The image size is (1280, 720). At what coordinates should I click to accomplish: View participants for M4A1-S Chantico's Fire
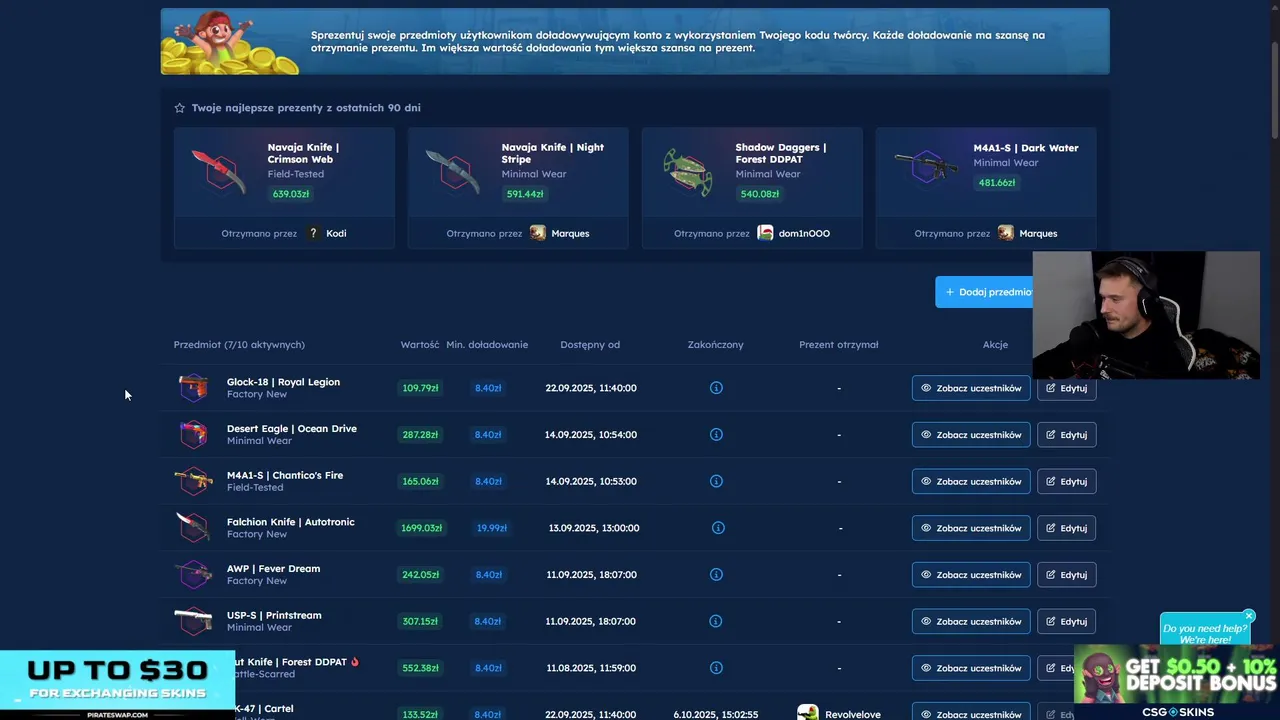pyautogui.click(x=971, y=481)
